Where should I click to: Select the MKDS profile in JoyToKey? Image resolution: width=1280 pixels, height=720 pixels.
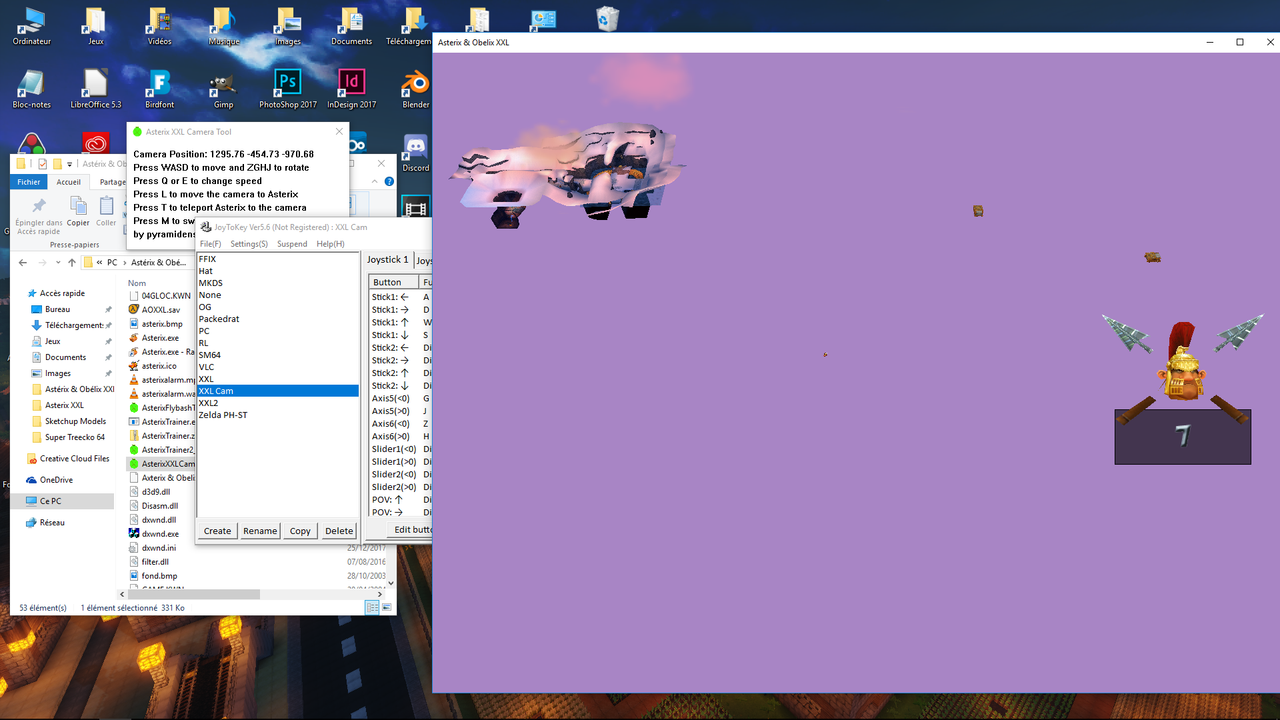(x=277, y=283)
